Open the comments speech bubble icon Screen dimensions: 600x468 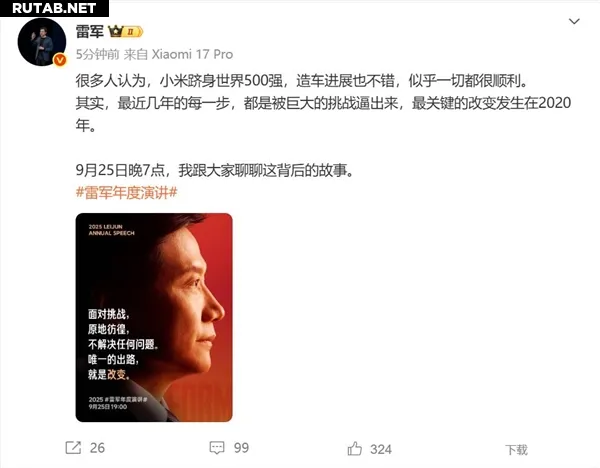[217, 447]
